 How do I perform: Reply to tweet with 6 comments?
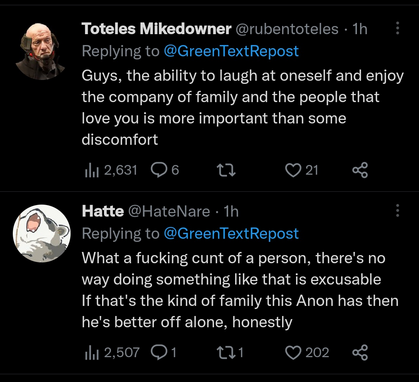[165, 170]
